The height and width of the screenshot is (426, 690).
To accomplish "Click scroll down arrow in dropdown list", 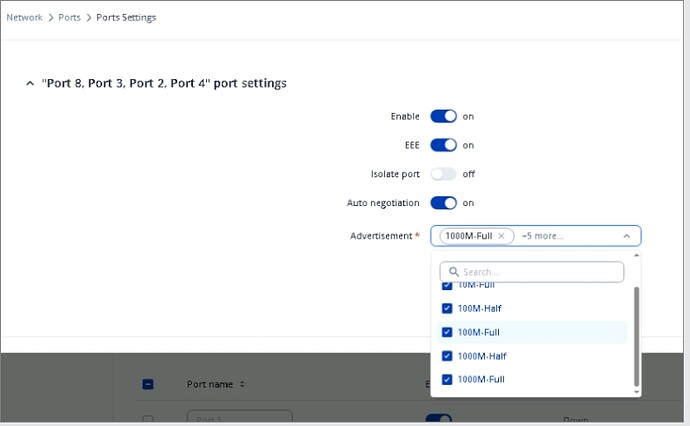I will click(x=636, y=391).
